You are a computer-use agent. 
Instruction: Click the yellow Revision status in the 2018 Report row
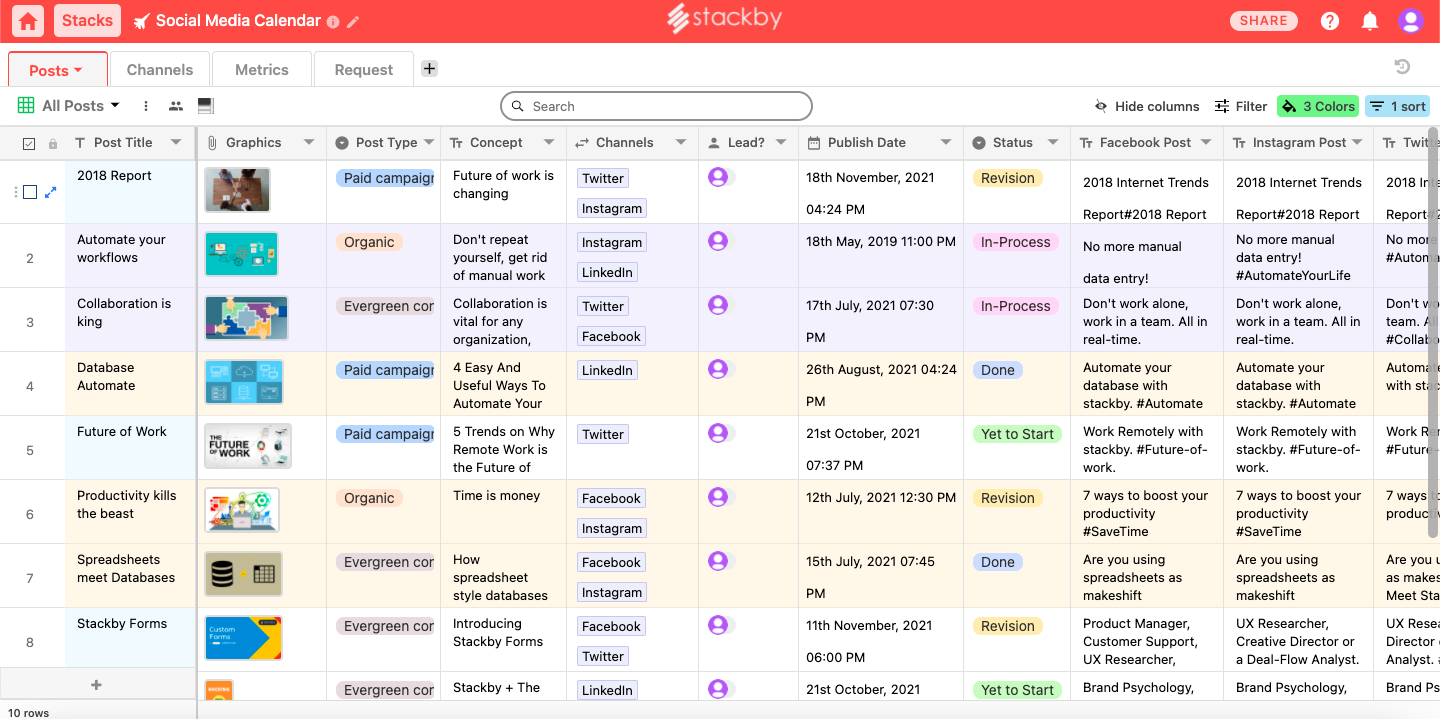point(1007,178)
